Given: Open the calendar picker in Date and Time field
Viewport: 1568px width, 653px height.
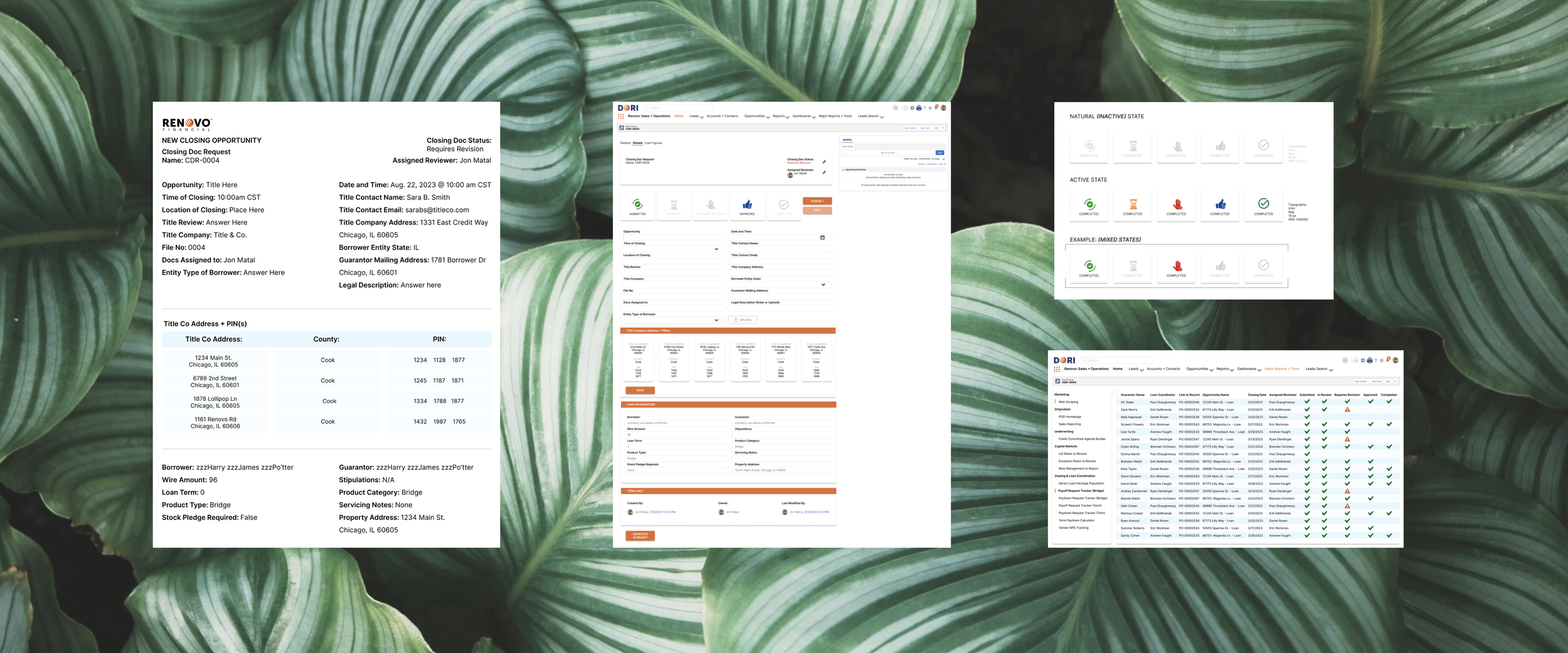Looking at the screenshot, I should coord(822,237).
